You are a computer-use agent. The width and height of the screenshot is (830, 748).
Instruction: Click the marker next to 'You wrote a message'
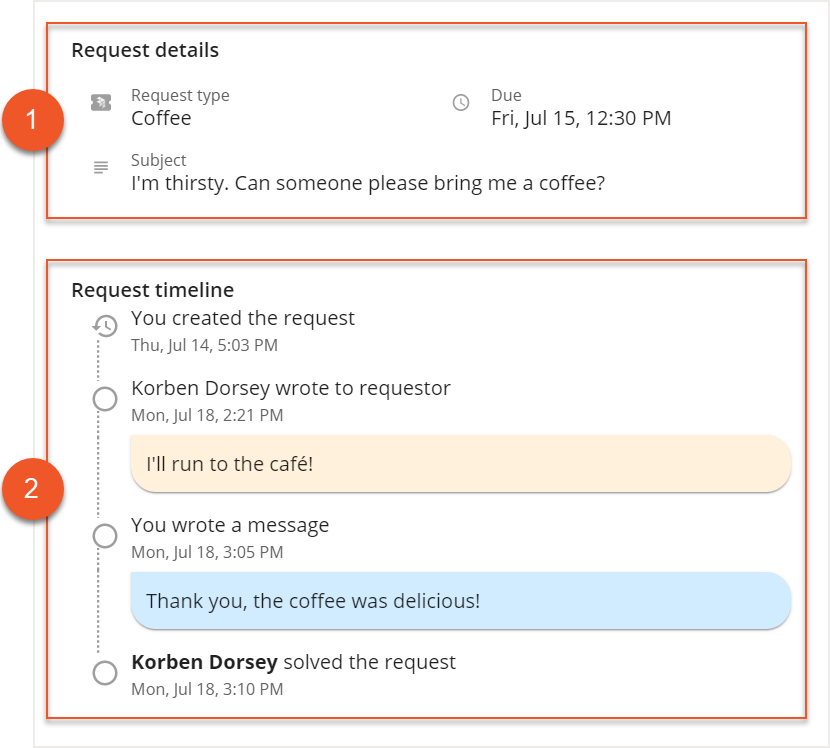coord(105,535)
